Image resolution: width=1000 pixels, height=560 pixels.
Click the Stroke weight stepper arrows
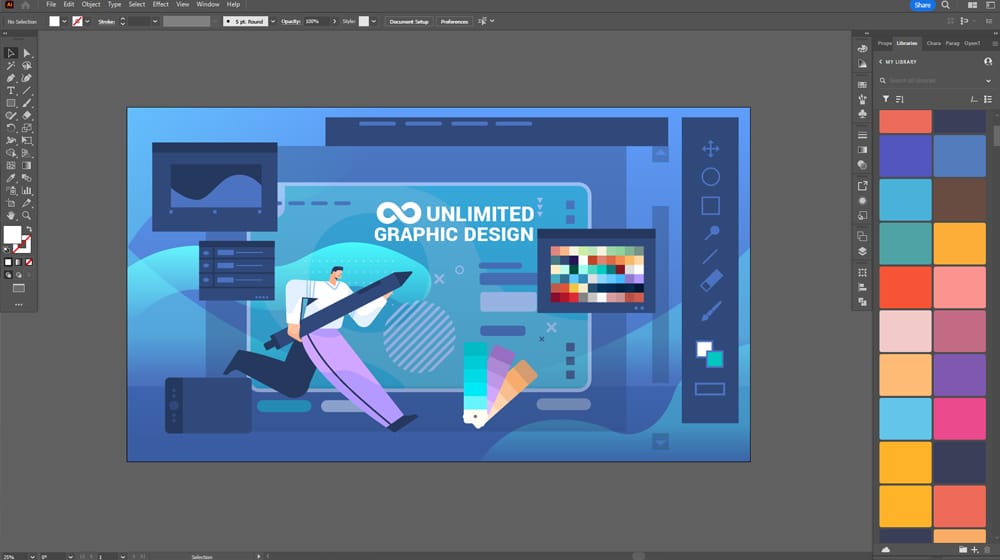pos(122,21)
